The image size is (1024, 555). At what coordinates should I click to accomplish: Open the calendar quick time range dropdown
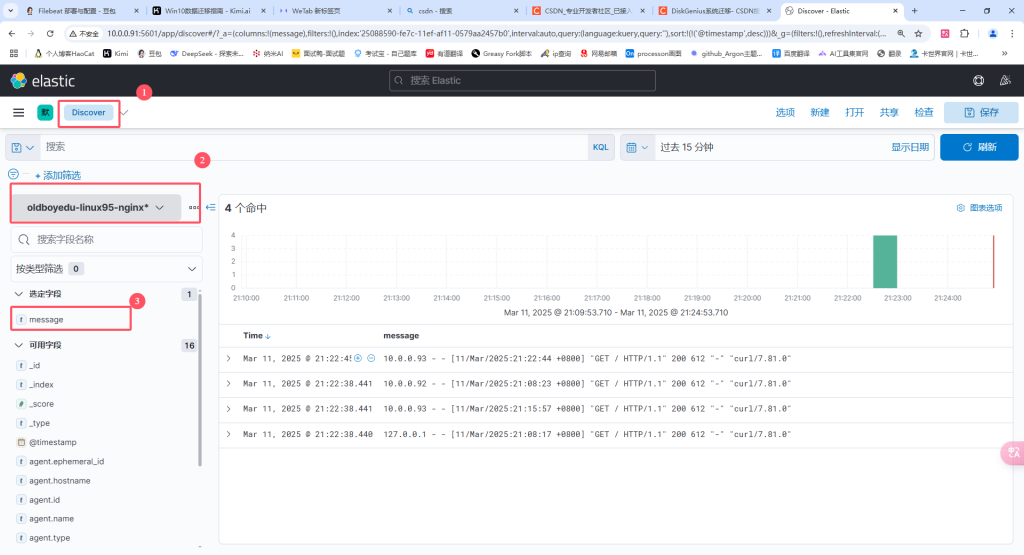635,147
